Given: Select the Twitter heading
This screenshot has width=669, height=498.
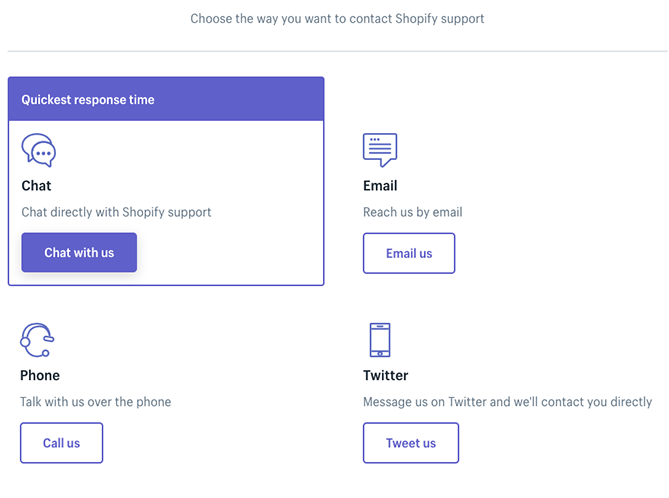Looking at the screenshot, I should 386,376.
